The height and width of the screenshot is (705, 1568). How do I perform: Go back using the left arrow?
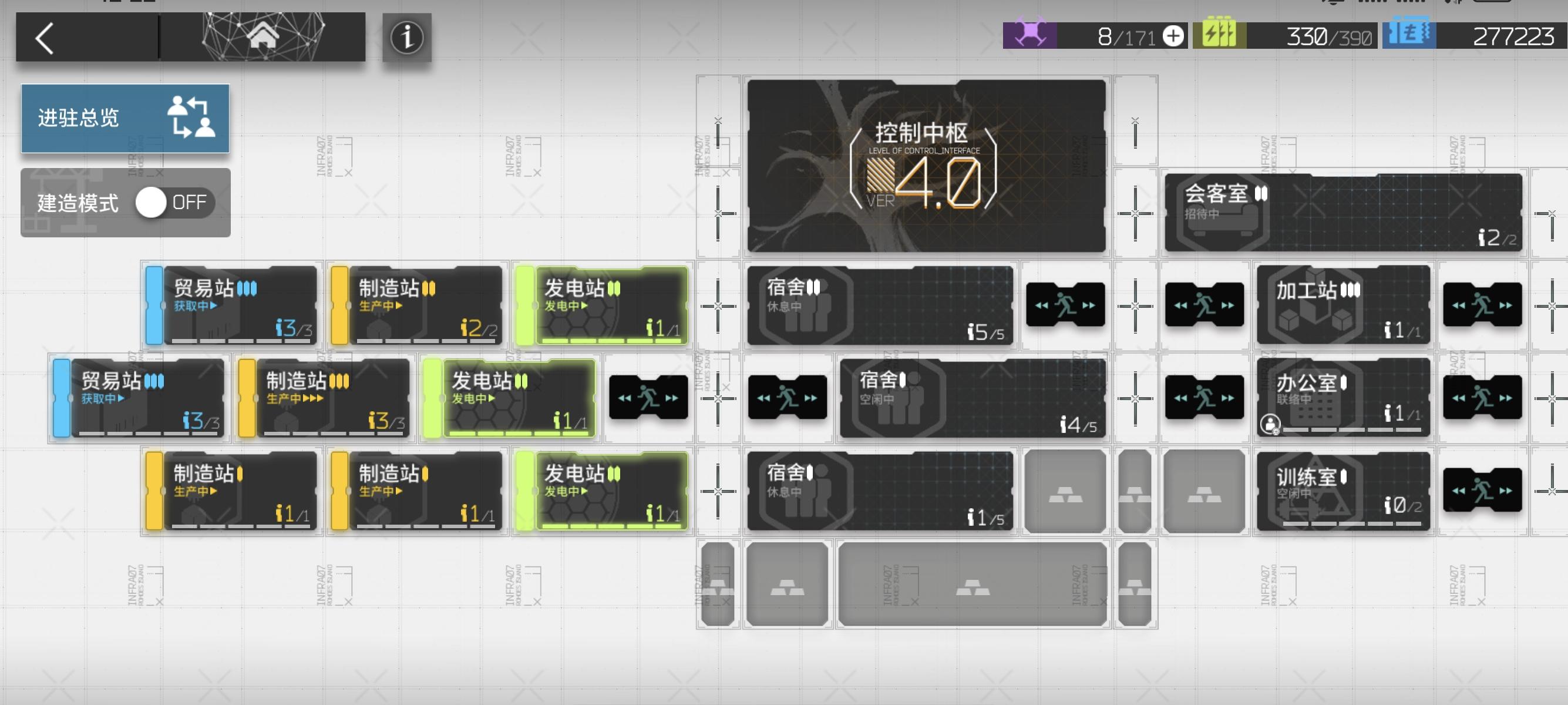pyautogui.click(x=45, y=38)
